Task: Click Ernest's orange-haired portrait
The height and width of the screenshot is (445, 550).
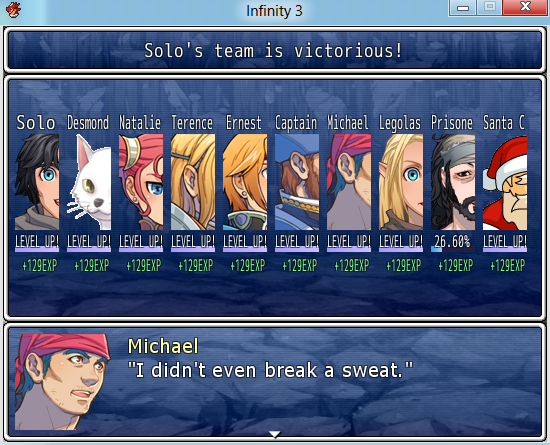Action: click(245, 182)
